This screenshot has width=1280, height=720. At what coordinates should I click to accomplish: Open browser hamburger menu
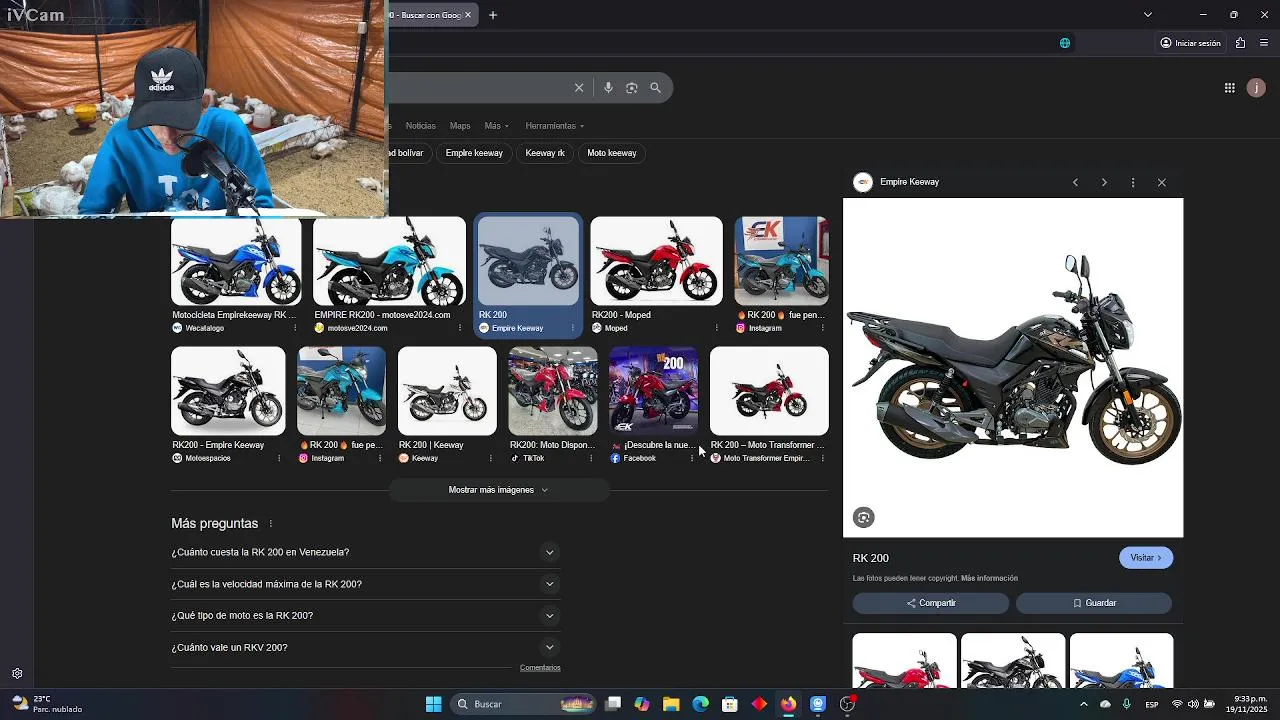point(1264,43)
